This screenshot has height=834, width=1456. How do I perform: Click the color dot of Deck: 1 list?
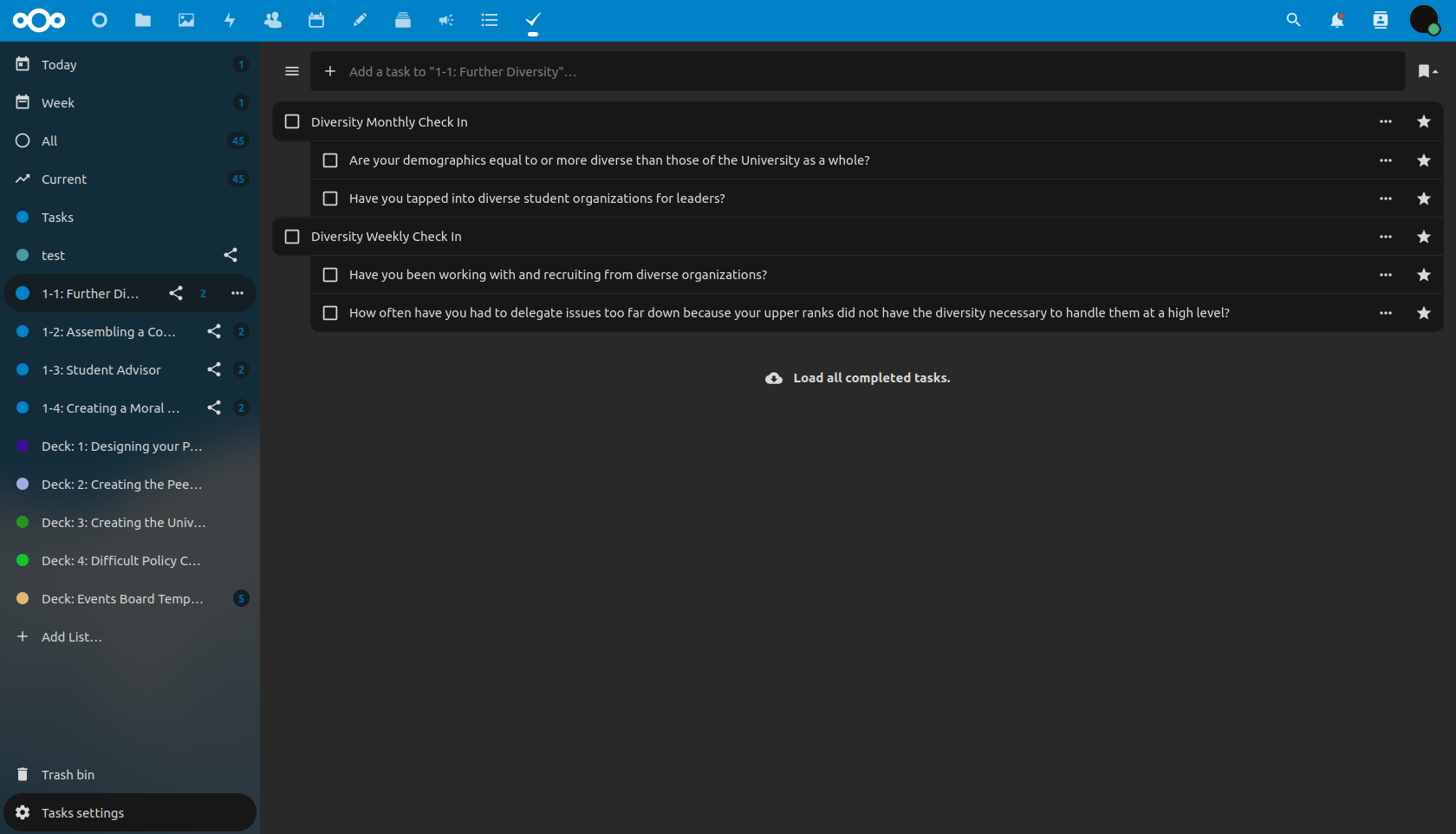coord(22,446)
